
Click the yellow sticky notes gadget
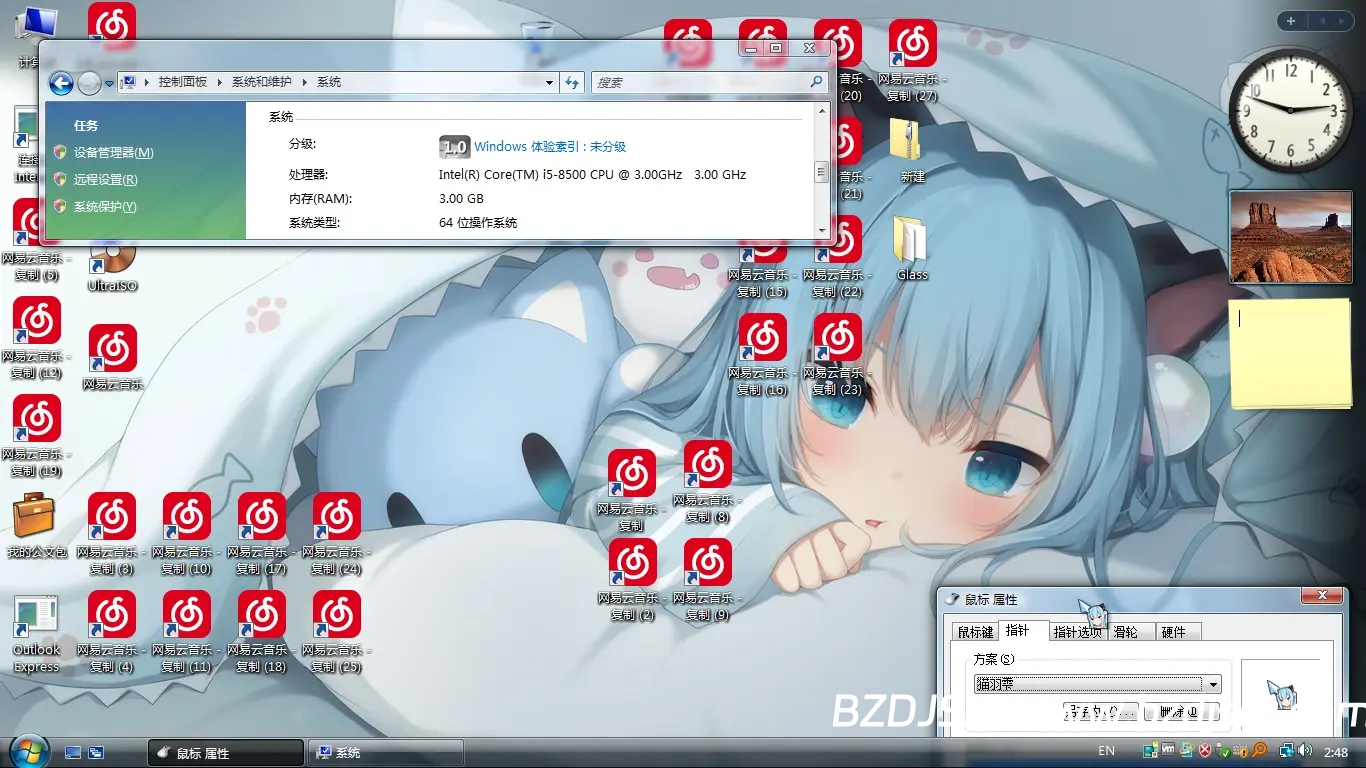[1290, 353]
